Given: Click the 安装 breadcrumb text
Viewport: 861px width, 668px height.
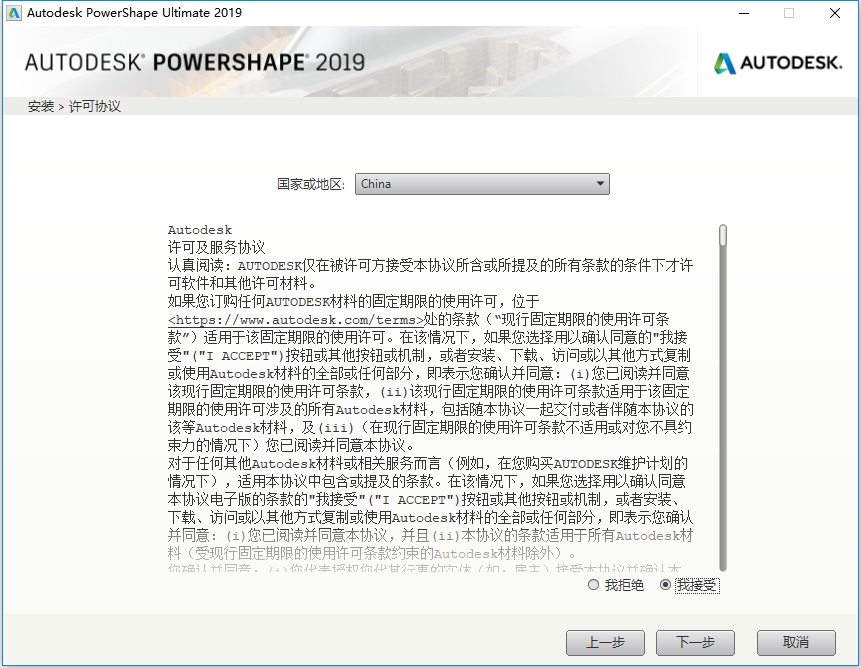Looking at the screenshot, I should click(41, 106).
